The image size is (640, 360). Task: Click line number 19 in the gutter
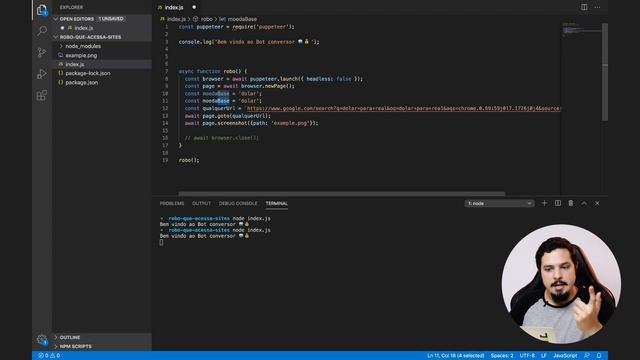[165, 160]
